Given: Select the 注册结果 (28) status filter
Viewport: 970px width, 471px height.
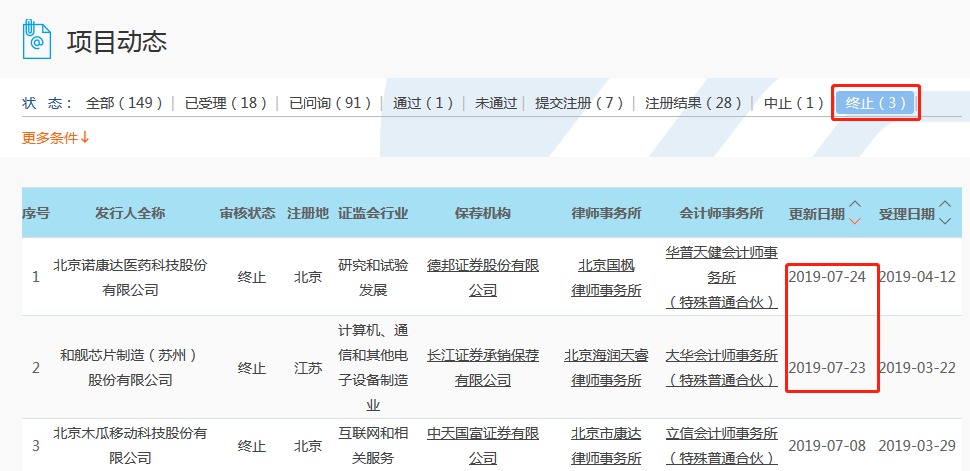Looking at the screenshot, I should coord(693,103).
